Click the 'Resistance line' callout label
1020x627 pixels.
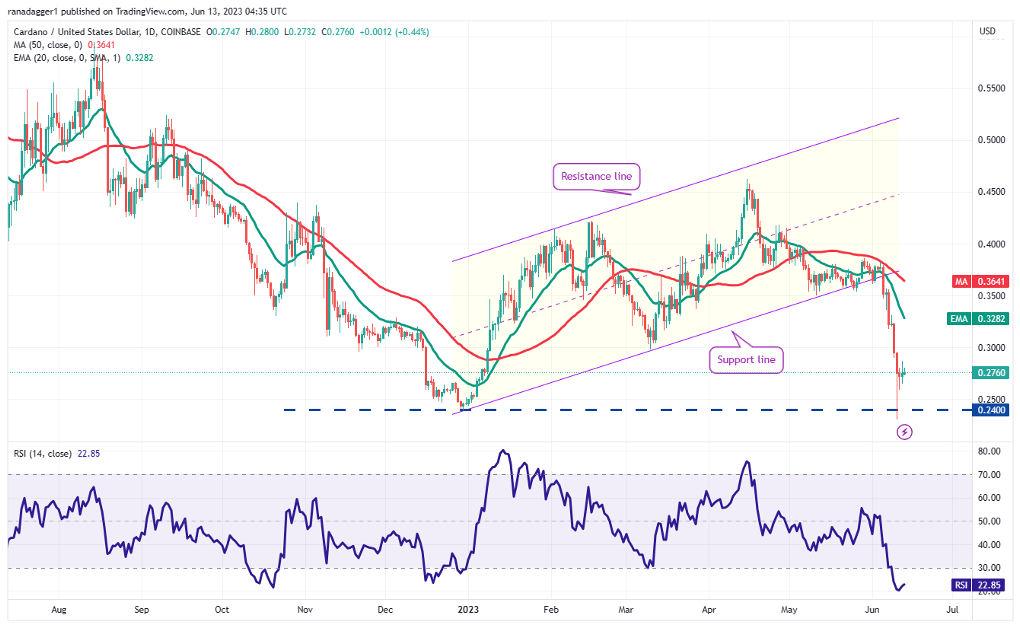(597, 176)
